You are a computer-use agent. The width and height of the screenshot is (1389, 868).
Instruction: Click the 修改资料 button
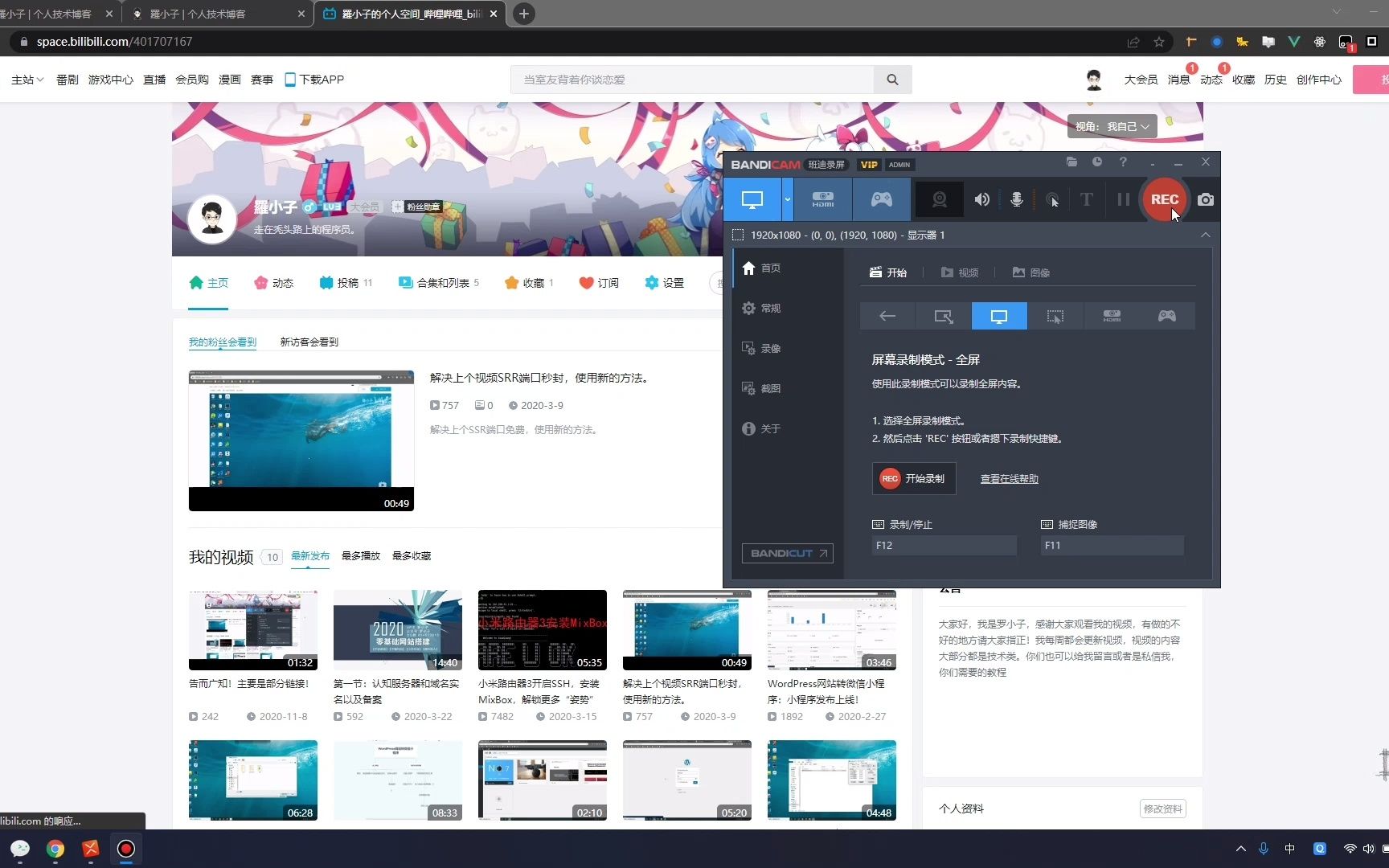(1162, 809)
